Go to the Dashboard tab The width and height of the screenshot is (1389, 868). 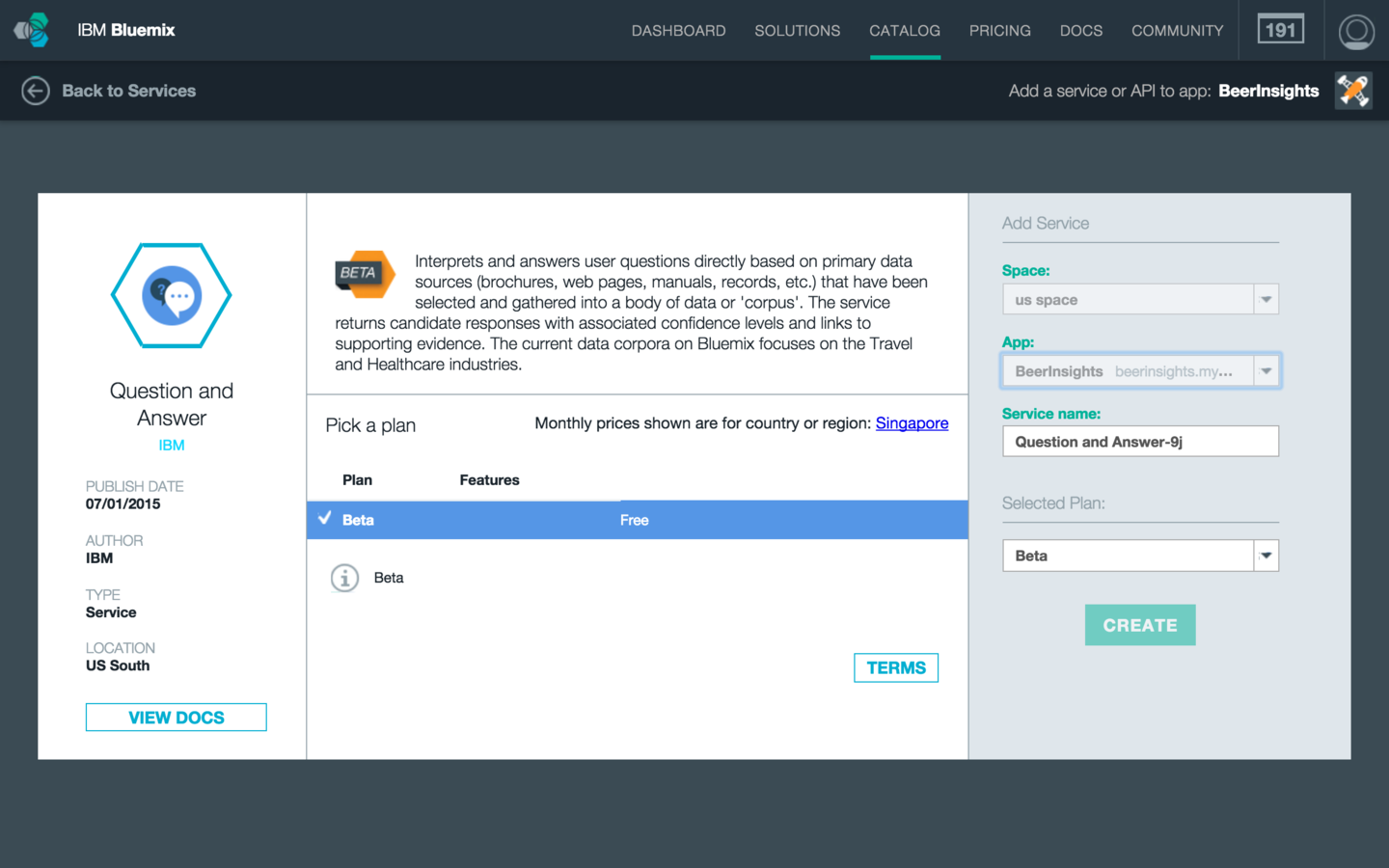(x=678, y=31)
